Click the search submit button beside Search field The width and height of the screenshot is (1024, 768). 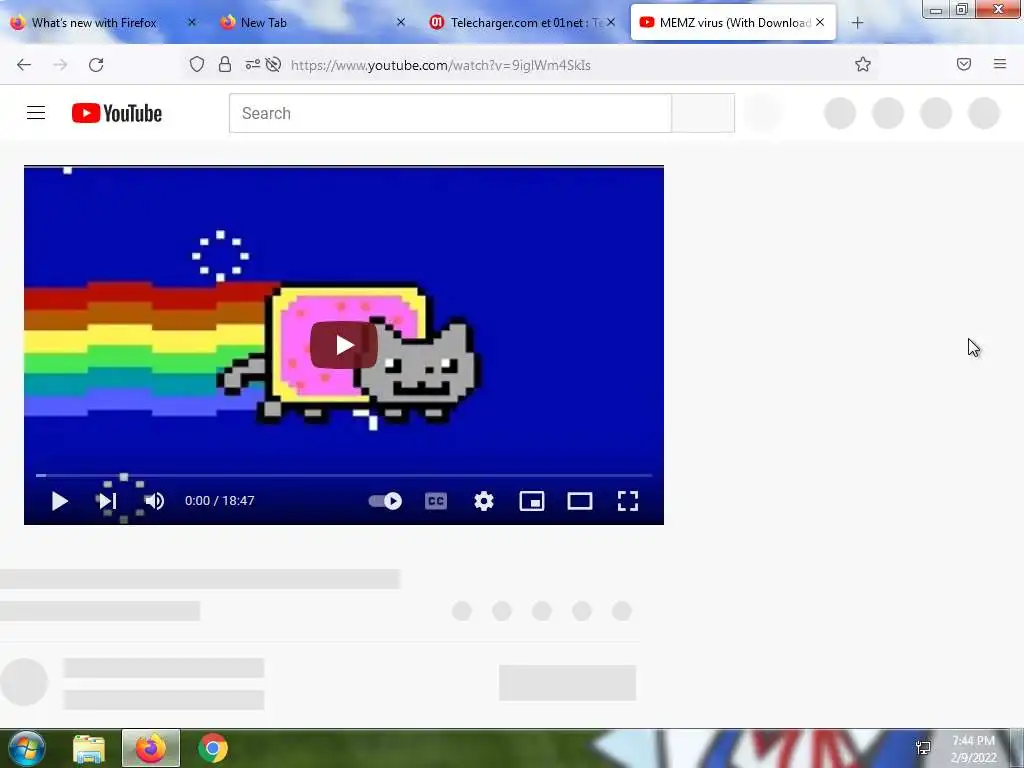pos(703,113)
